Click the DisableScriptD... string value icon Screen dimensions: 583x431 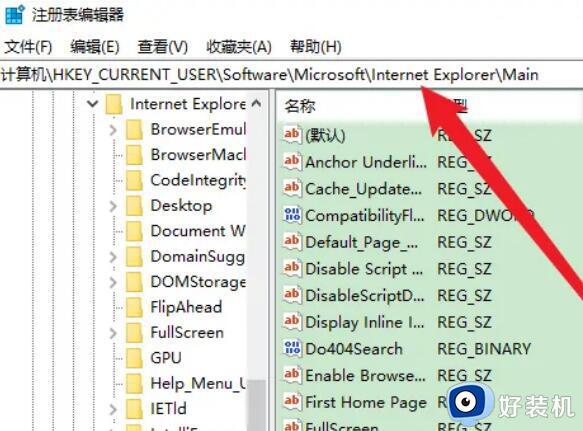292,295
